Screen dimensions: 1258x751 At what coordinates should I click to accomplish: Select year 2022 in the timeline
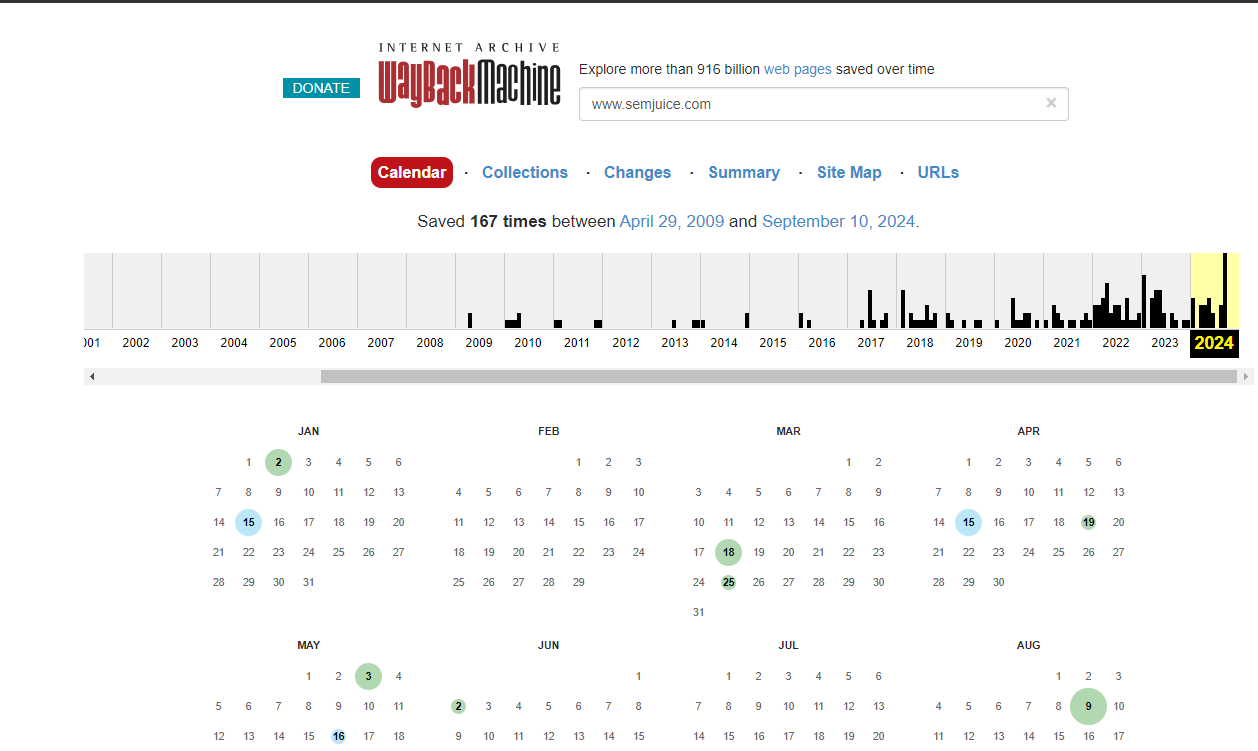(1116, 343)
